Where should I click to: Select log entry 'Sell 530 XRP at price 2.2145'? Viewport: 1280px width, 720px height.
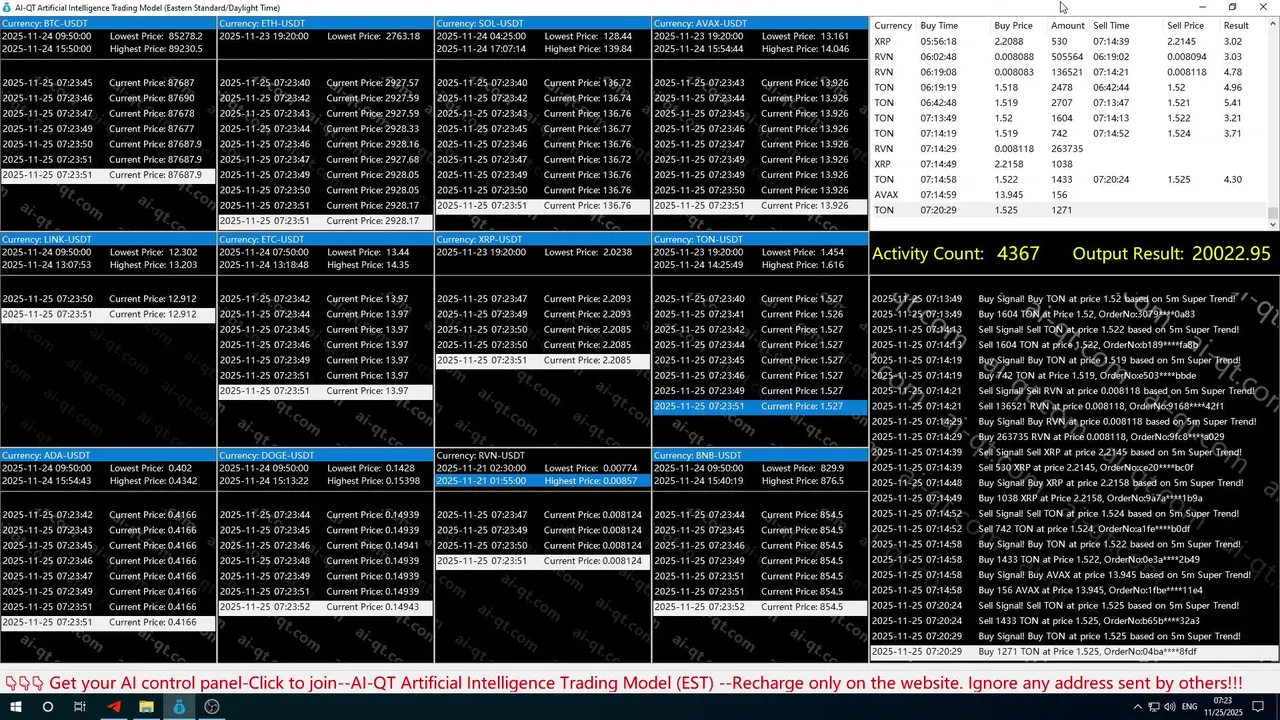tap(1074, 467)
